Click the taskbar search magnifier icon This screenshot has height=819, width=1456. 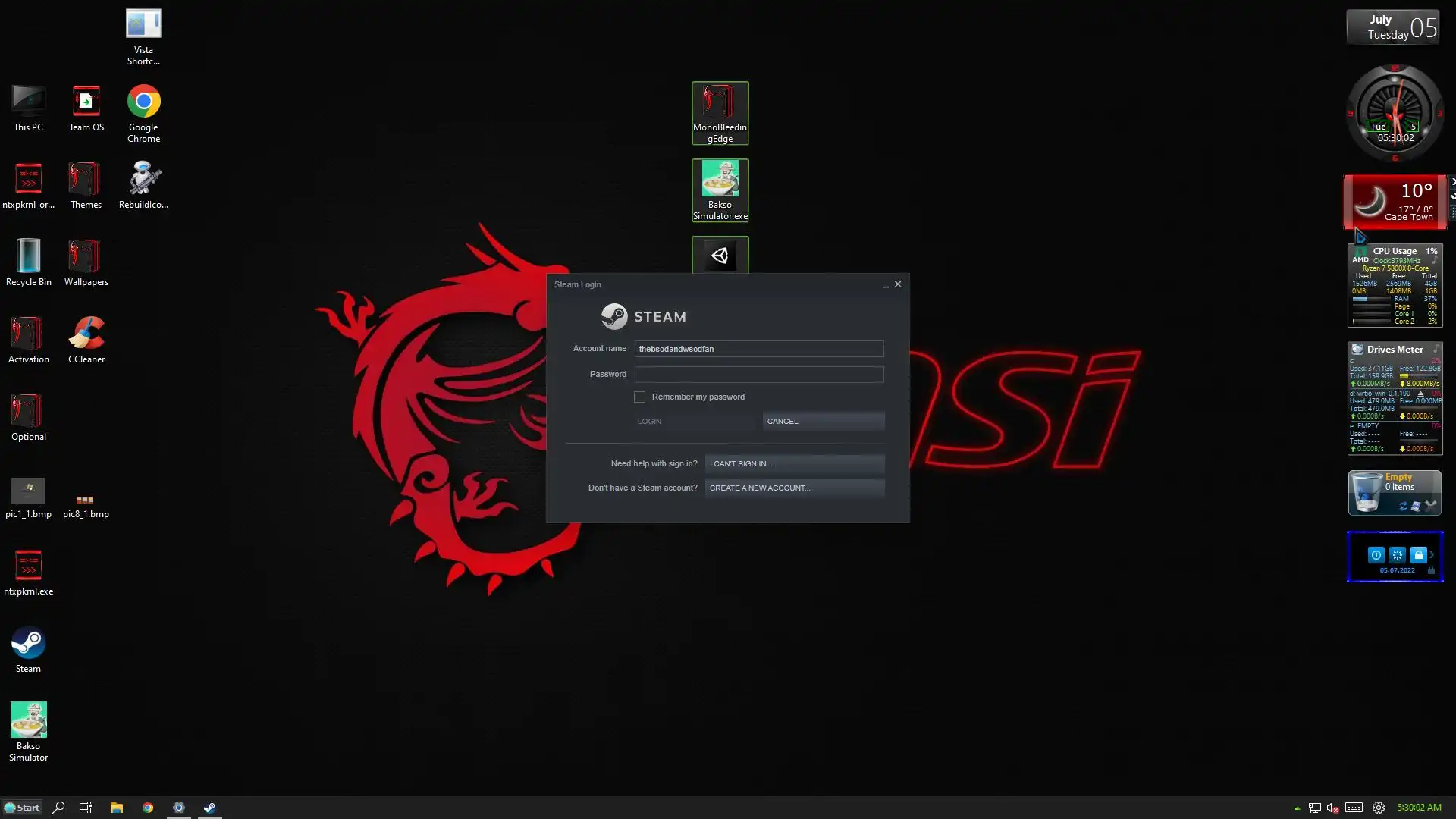coord(58,808)
